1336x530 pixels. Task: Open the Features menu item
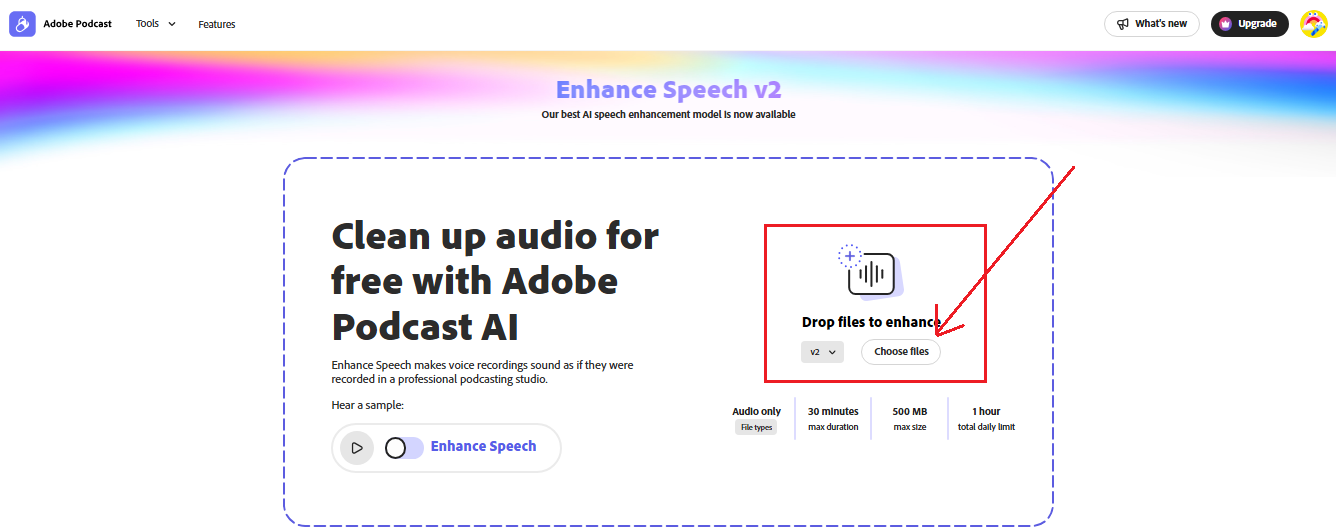point(217,24)
